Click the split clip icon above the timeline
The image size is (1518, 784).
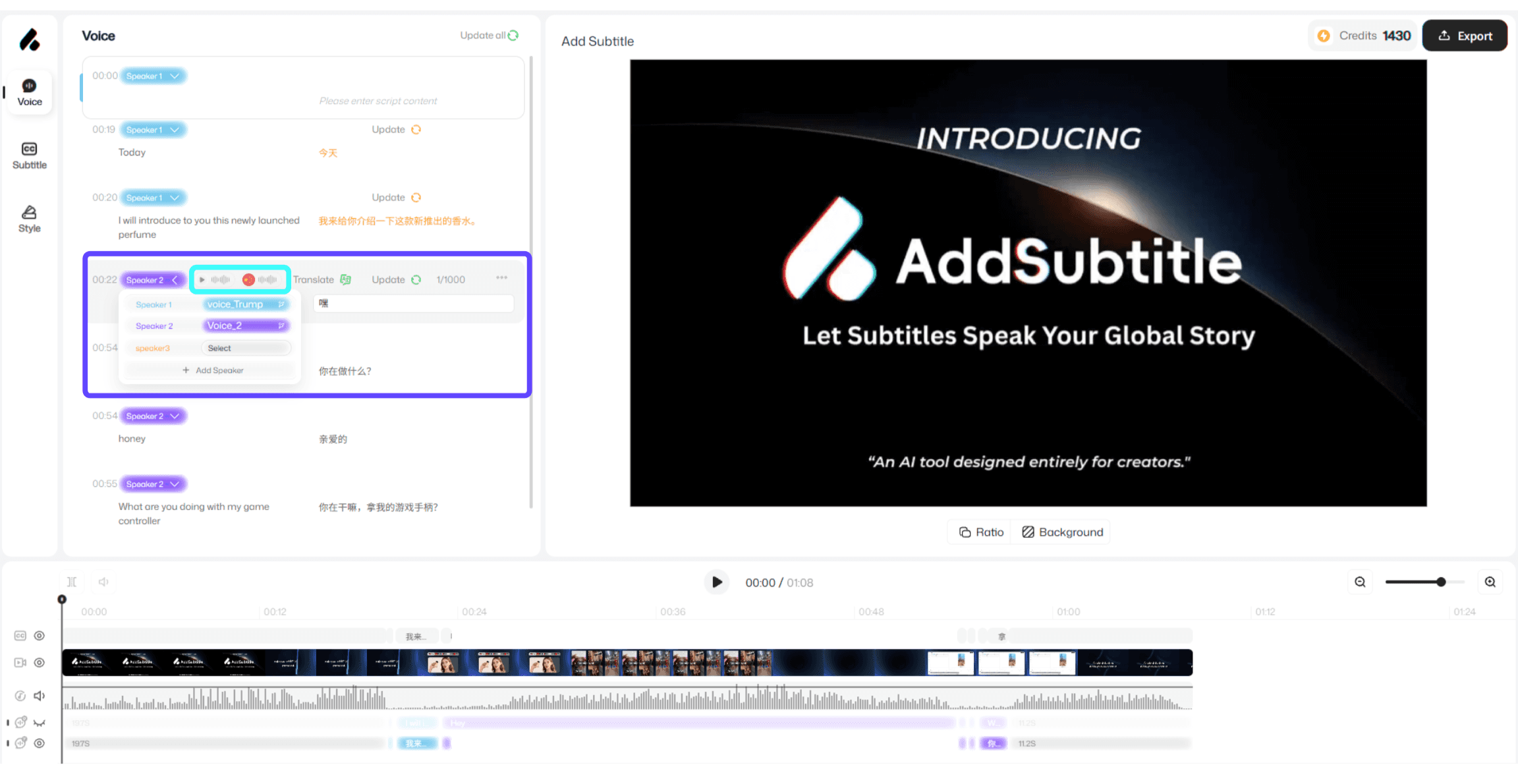pyautogui.click(x=72, y=582)
